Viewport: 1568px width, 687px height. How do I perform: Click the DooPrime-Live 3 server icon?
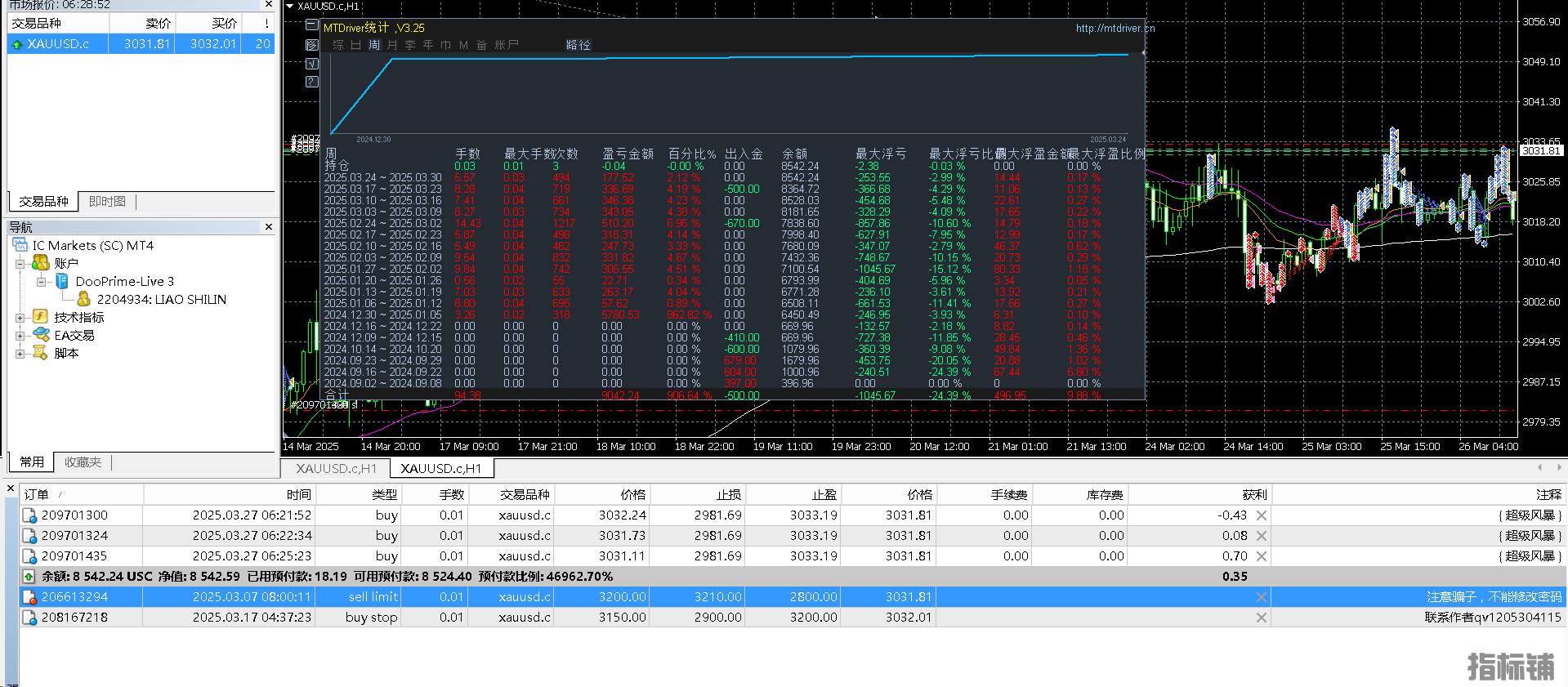coord(62,281)
